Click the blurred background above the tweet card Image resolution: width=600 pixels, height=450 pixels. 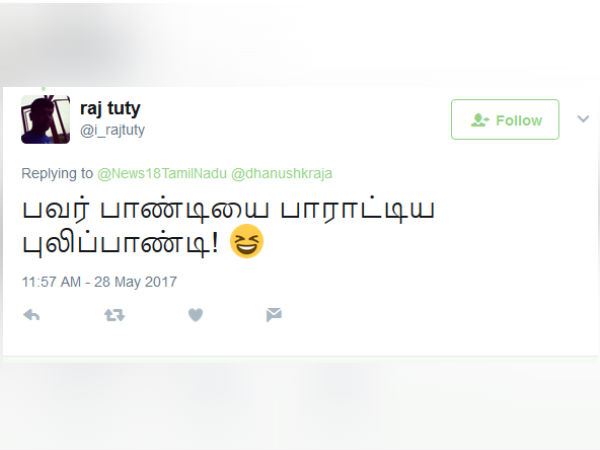[300, 42]
